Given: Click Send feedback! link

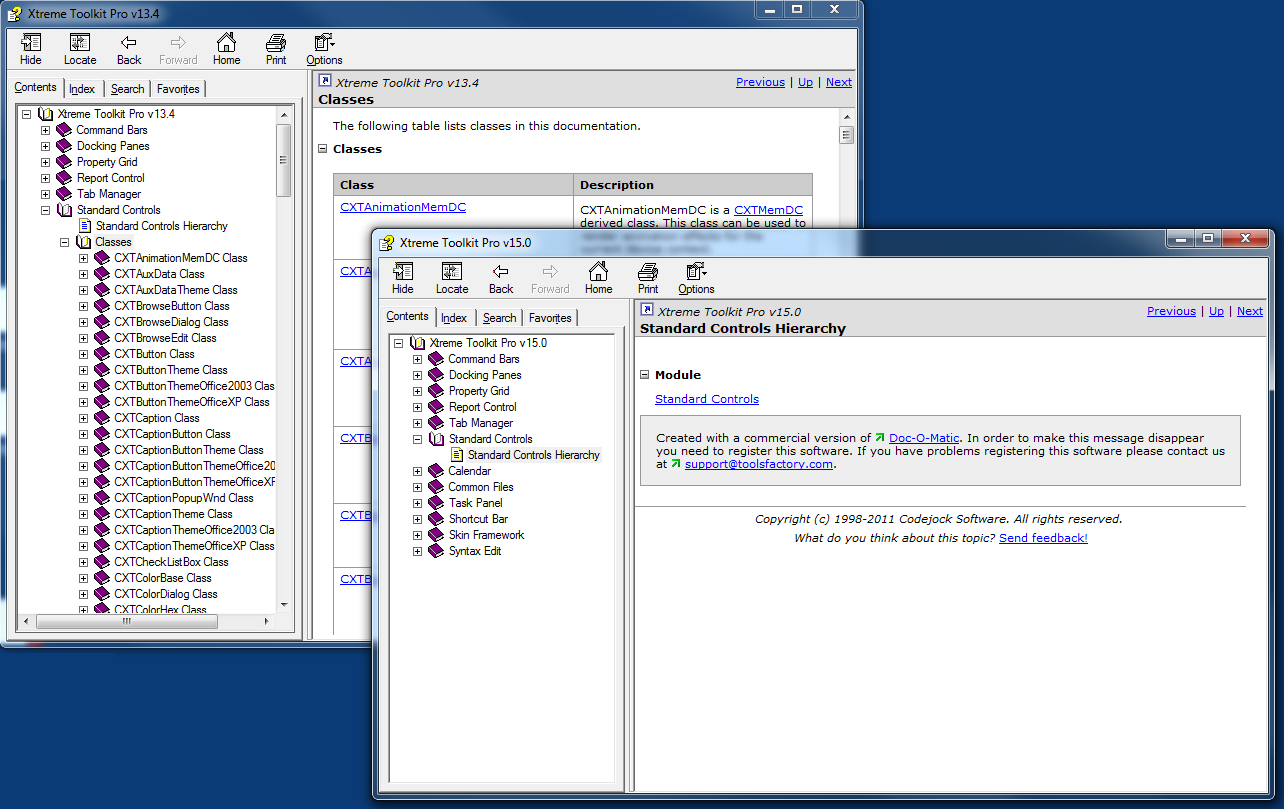Looking at the screenshot, I should point(1043,538).
